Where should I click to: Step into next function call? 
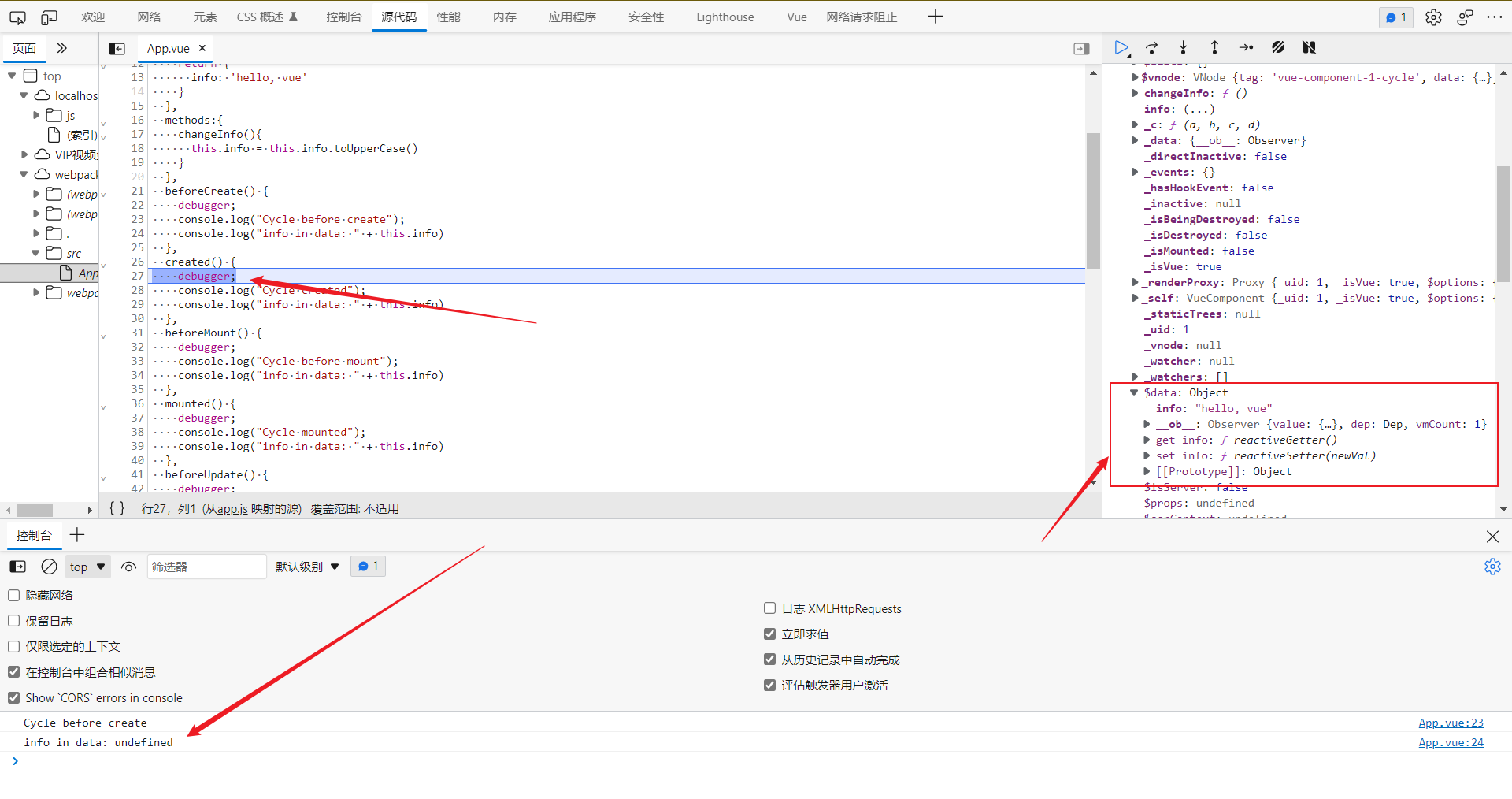tap(1183, 48)
